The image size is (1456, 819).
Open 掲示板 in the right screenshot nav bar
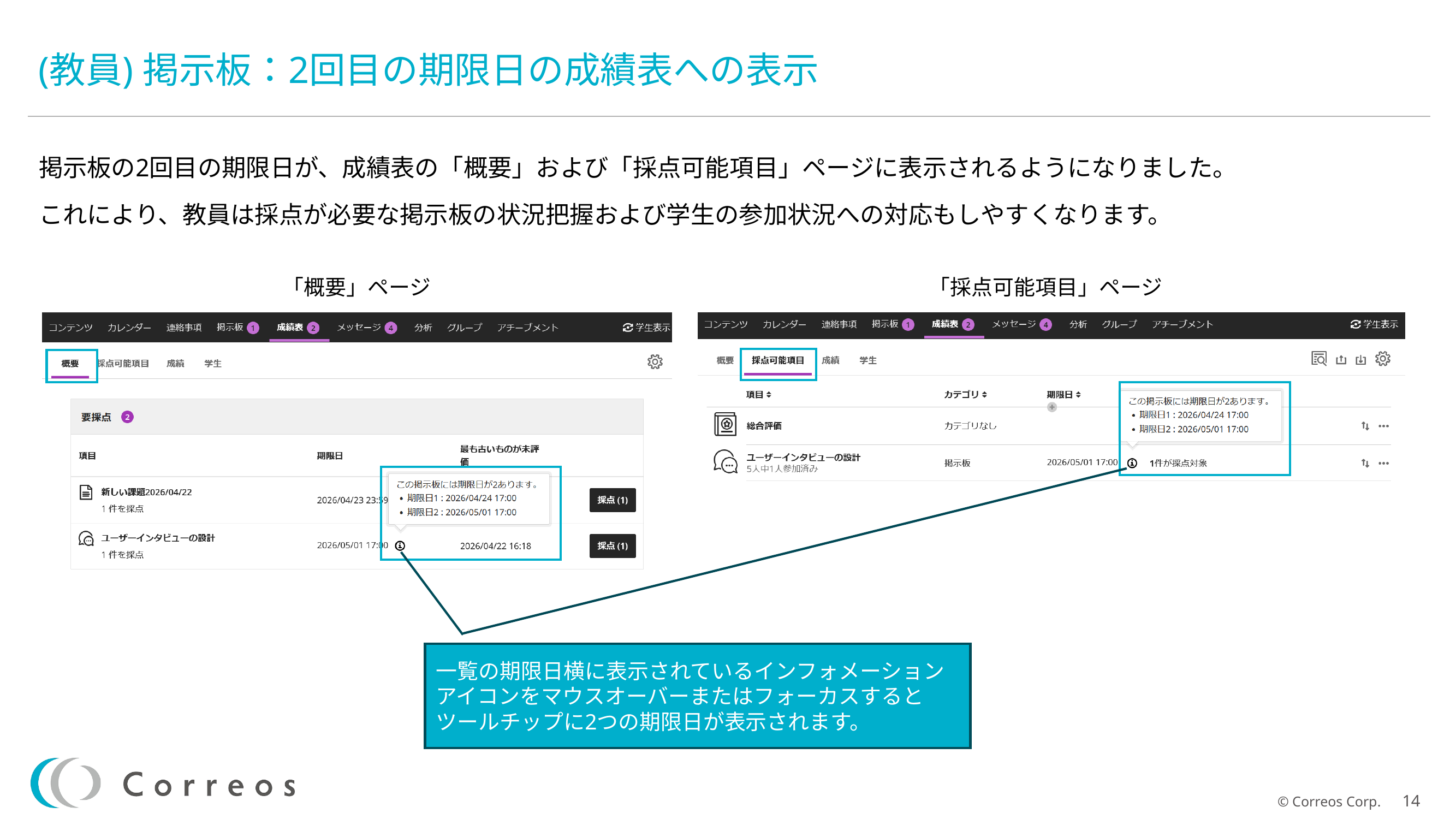pos(893,324)
